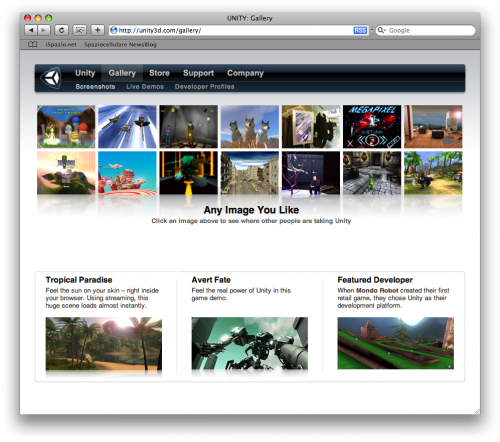Click the Avert Fate heading
Screen dimensions: 500x442
pos(211,280)
